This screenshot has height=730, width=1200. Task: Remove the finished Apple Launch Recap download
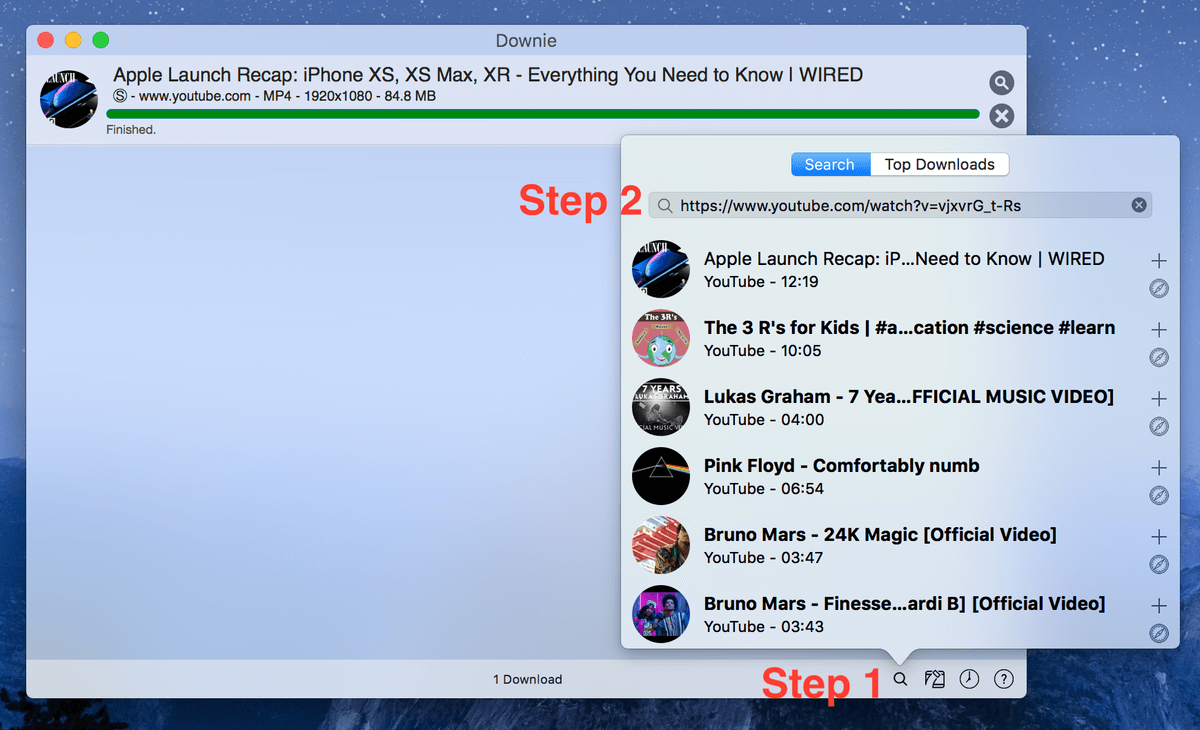[x=1001, y=116]
